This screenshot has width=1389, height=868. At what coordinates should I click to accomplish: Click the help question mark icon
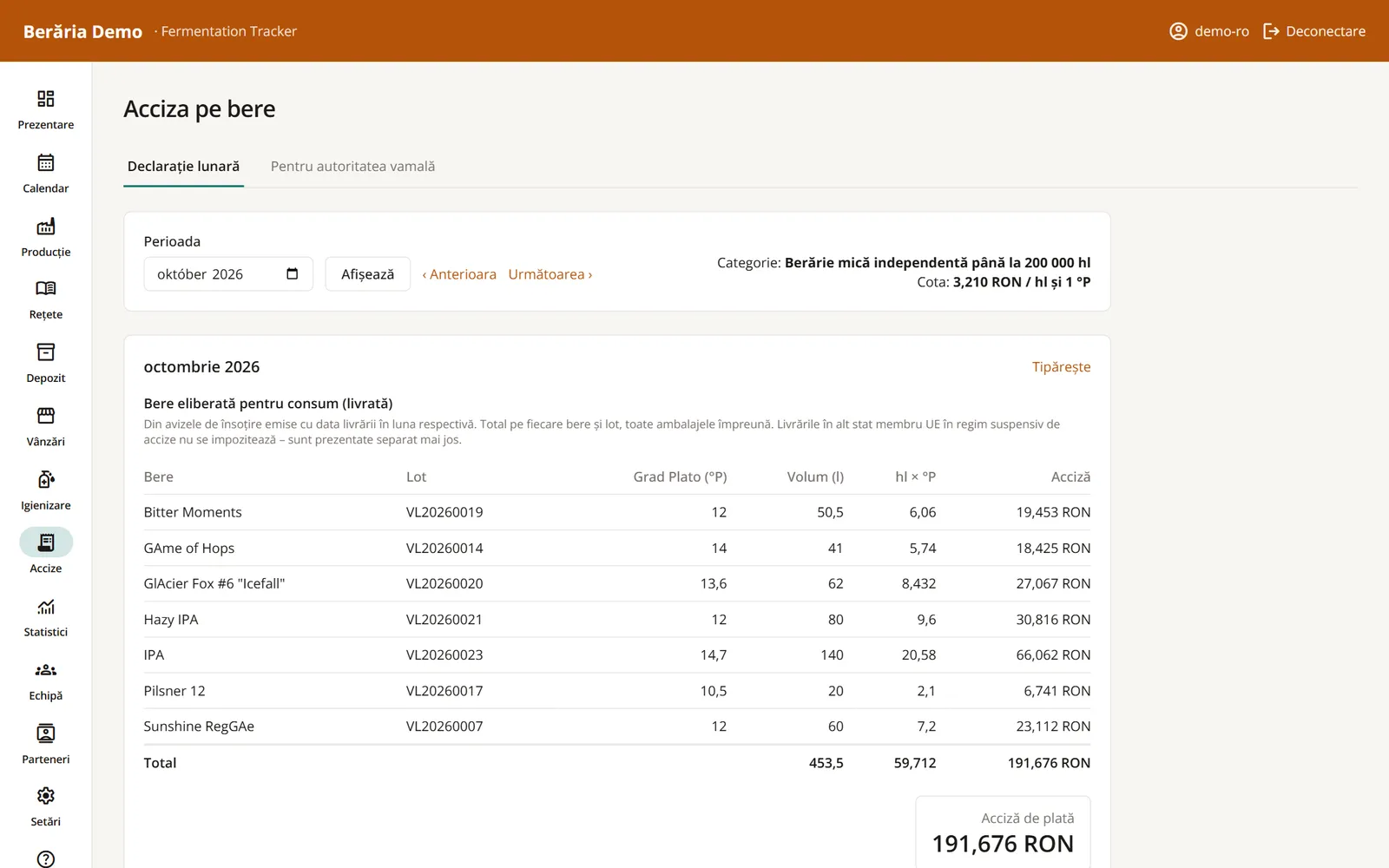click(x=46, y=858)
